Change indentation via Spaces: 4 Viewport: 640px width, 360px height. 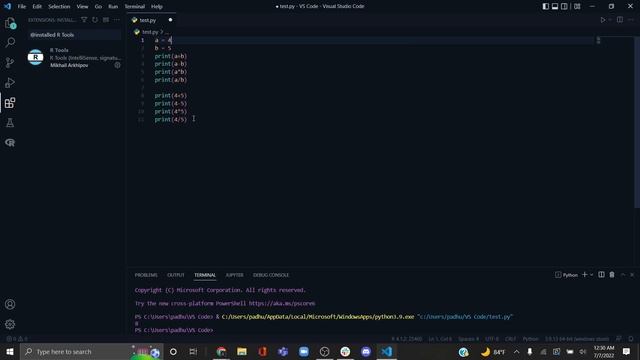coord(468,339)
